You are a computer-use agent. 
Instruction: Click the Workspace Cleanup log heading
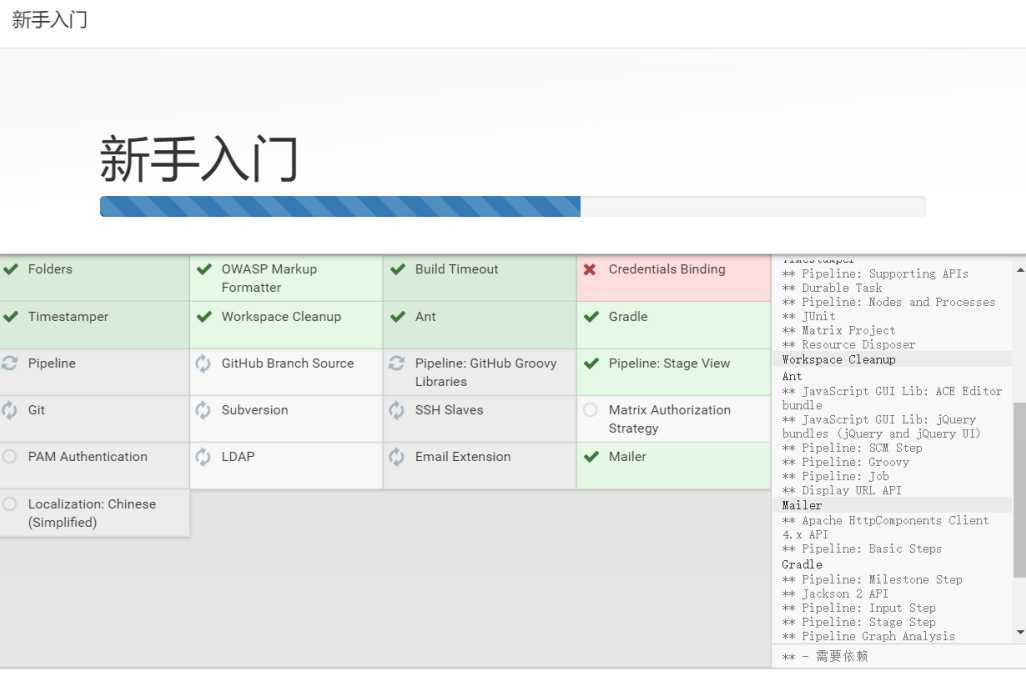pyautogui.click(x=838, y=359)
